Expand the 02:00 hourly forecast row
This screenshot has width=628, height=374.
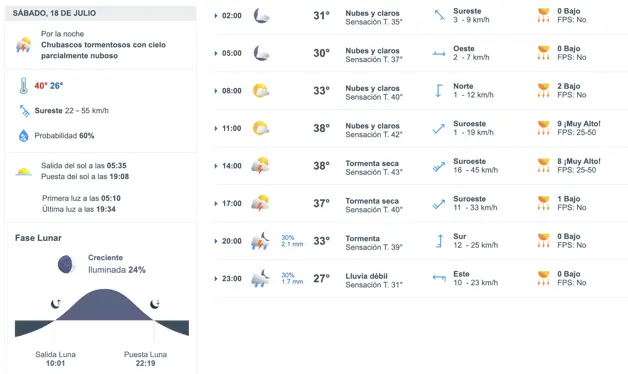216,16
